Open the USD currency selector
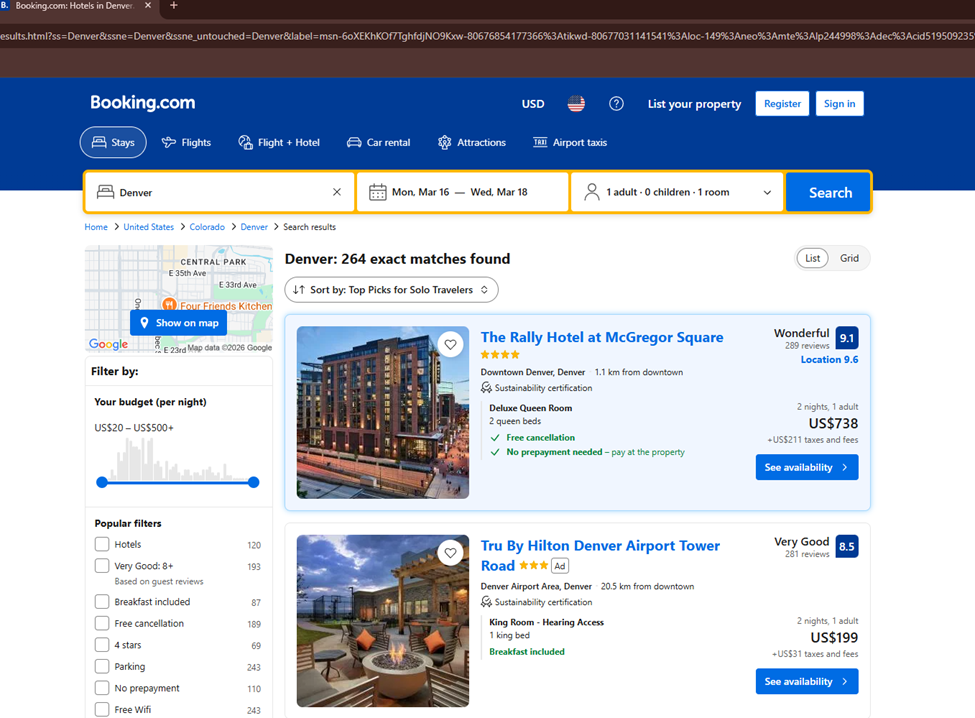The image size is (975, 718). pos(533,104)
